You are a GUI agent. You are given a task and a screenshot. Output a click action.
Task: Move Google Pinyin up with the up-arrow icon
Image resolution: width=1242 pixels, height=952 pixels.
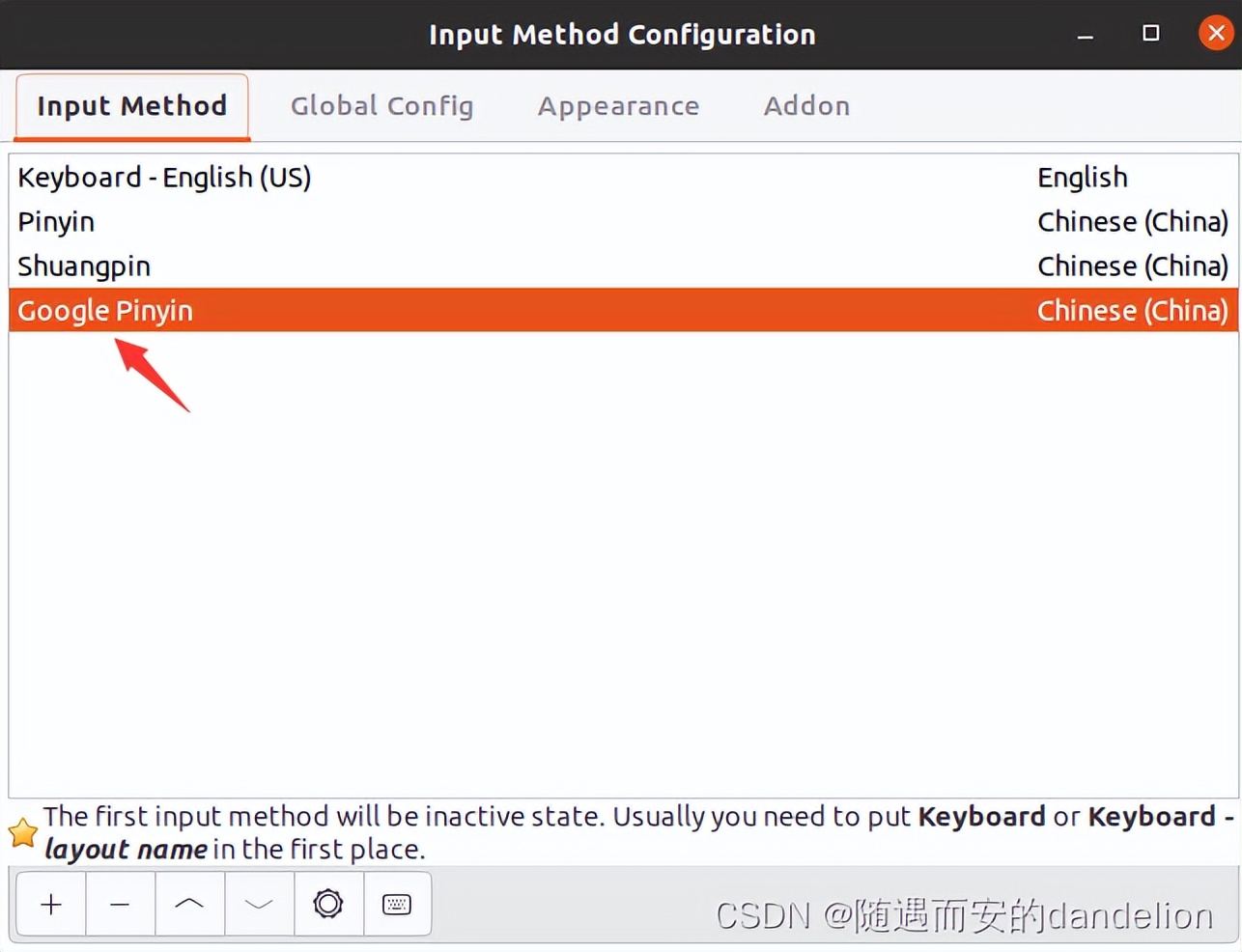click(189, 904)
